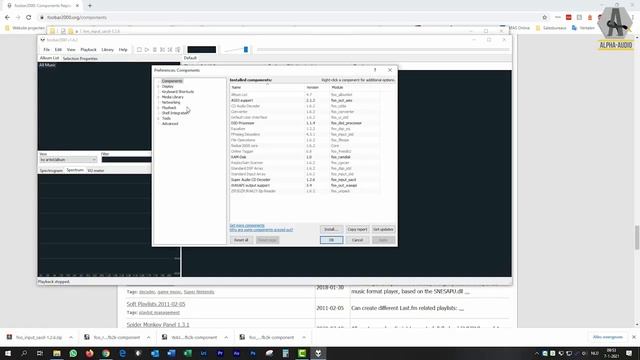Open the View 'by artist/album' dropdown
Screen dimensions: 640x360
click(68, 160)
